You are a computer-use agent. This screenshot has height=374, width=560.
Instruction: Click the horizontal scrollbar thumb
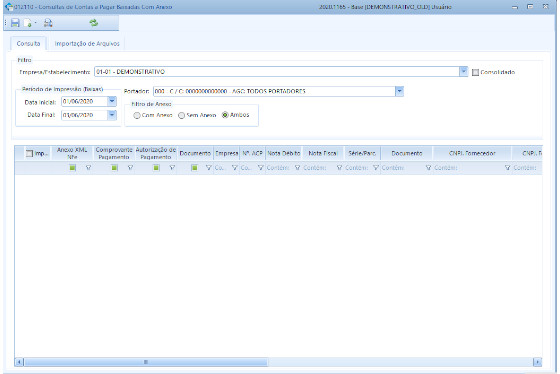coord(146,362)
